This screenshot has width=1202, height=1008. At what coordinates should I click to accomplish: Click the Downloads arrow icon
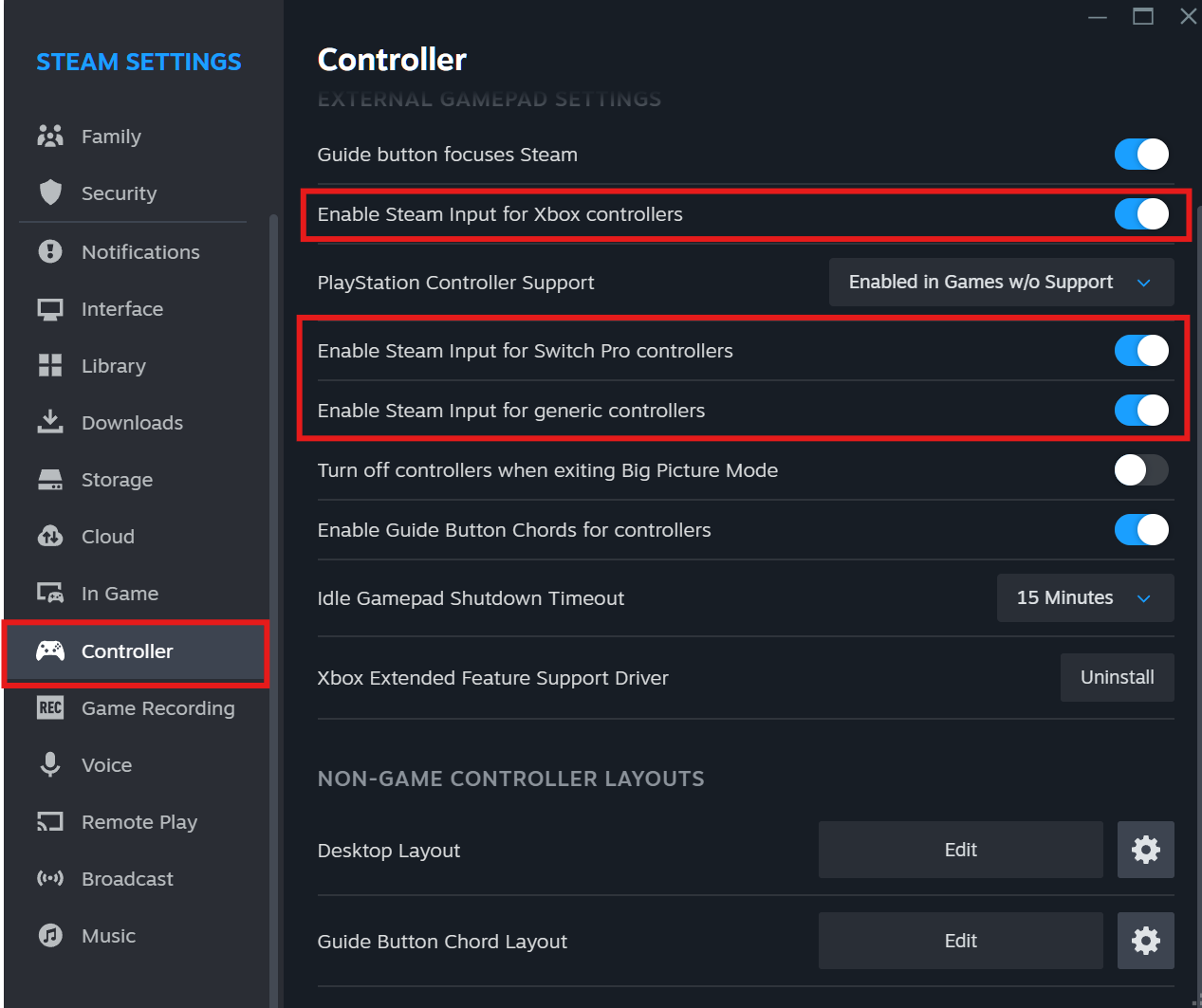(50, 422)
